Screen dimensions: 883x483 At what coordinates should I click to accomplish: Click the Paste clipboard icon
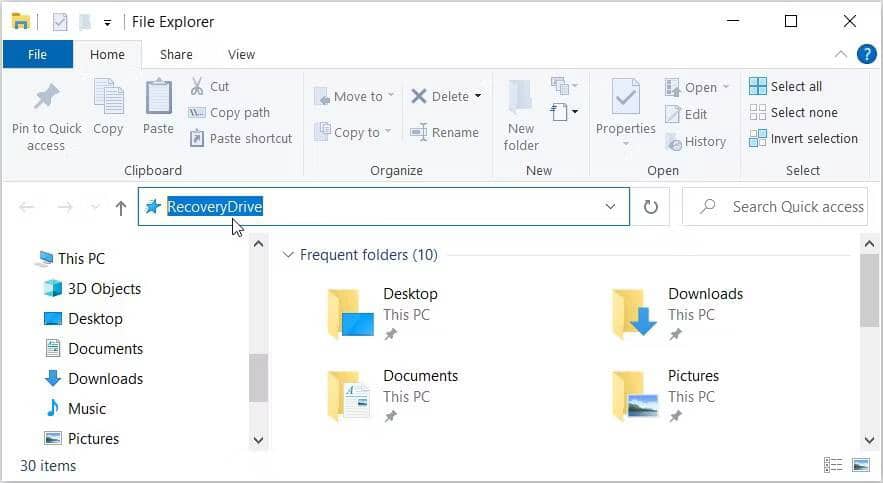coord(158,97)
